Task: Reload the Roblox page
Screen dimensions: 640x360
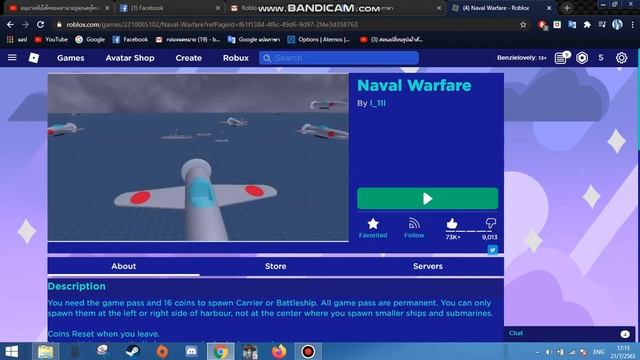Action: click(40, 24)
